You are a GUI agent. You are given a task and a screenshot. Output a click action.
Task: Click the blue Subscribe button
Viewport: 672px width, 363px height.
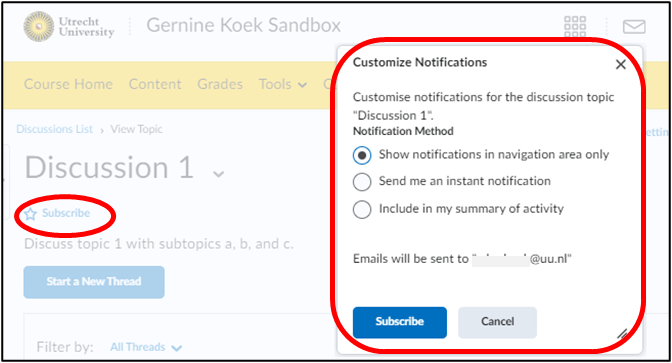click(400, 322)
